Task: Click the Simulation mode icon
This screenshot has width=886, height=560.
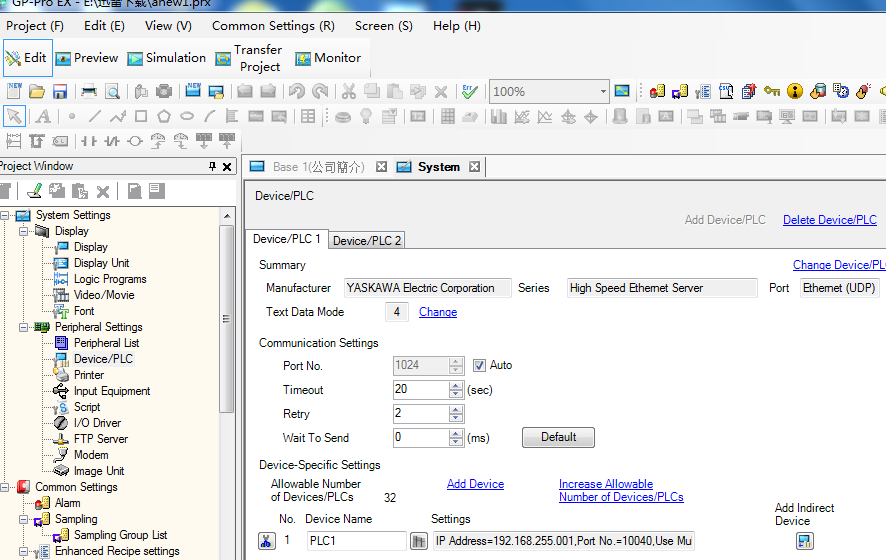Action: click(166, 58)
